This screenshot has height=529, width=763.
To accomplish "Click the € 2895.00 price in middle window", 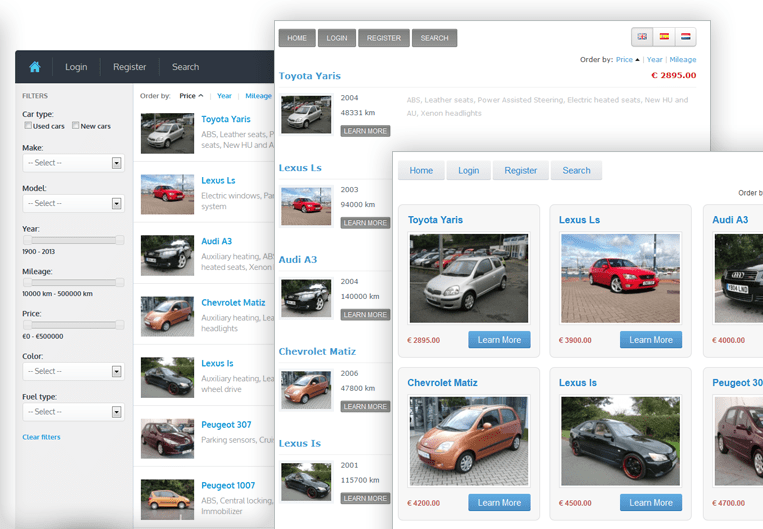I will point(673,75).
